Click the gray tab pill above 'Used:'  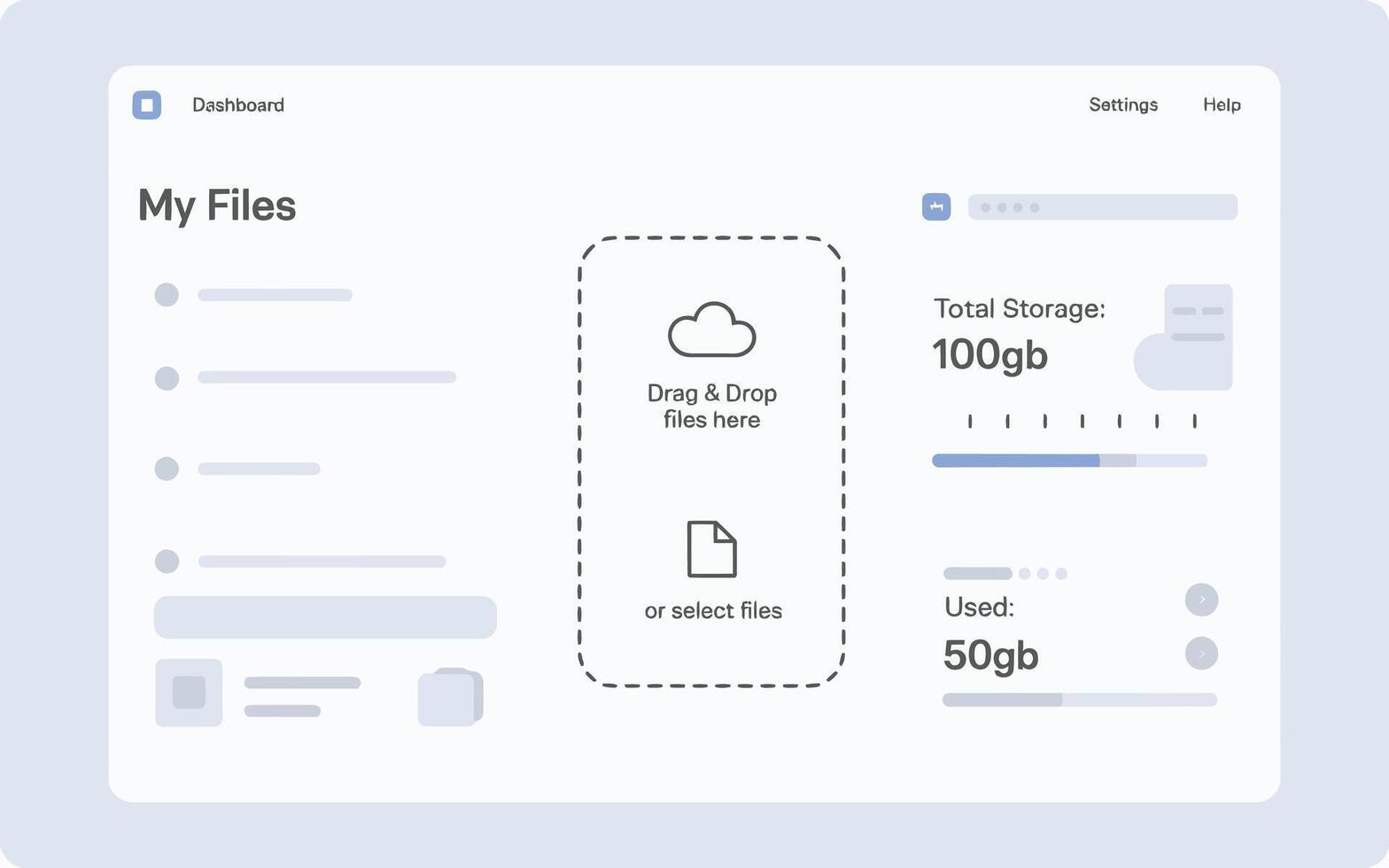(x=978, y=573)
